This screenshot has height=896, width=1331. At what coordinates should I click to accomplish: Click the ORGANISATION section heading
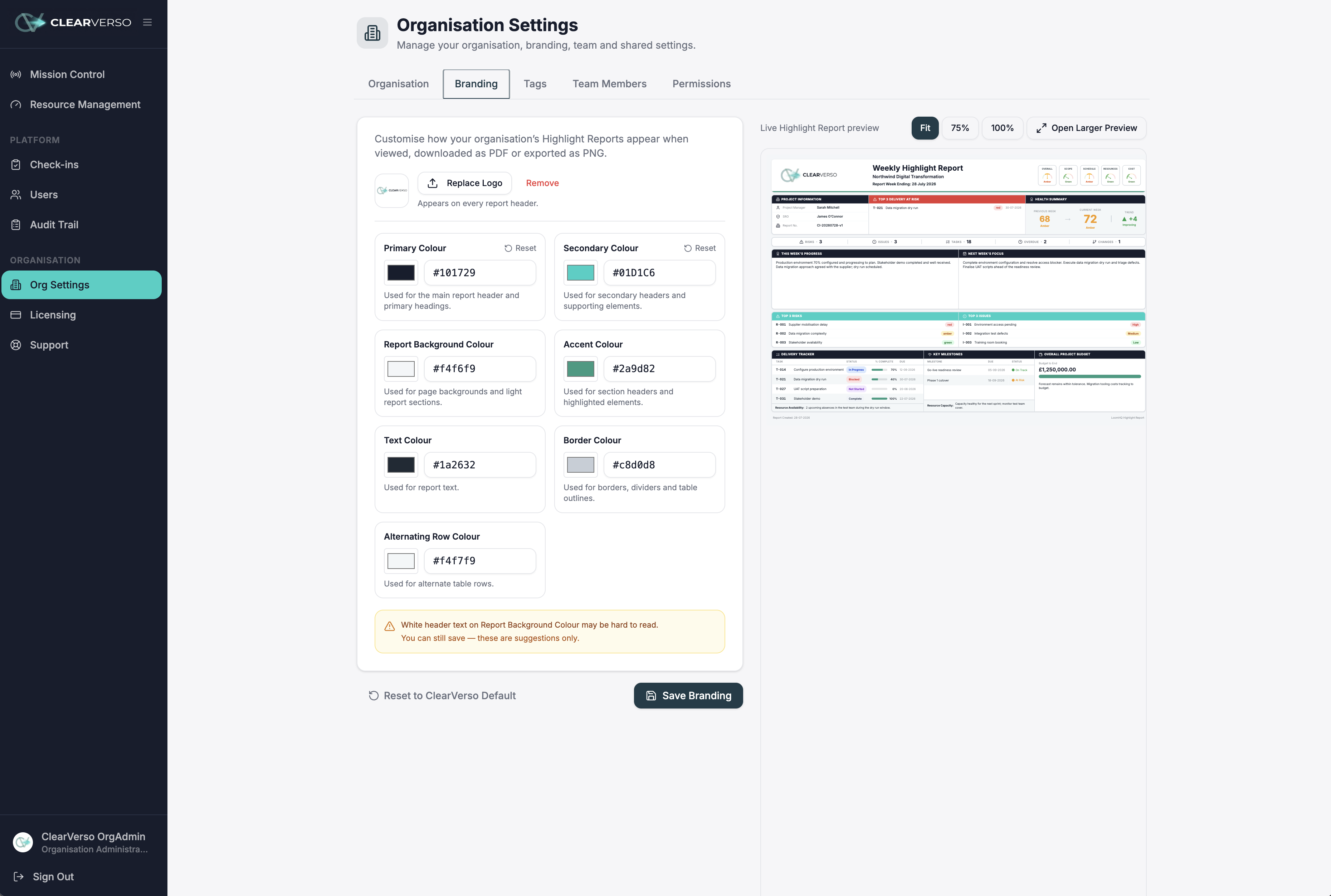(x=45, y=260)
